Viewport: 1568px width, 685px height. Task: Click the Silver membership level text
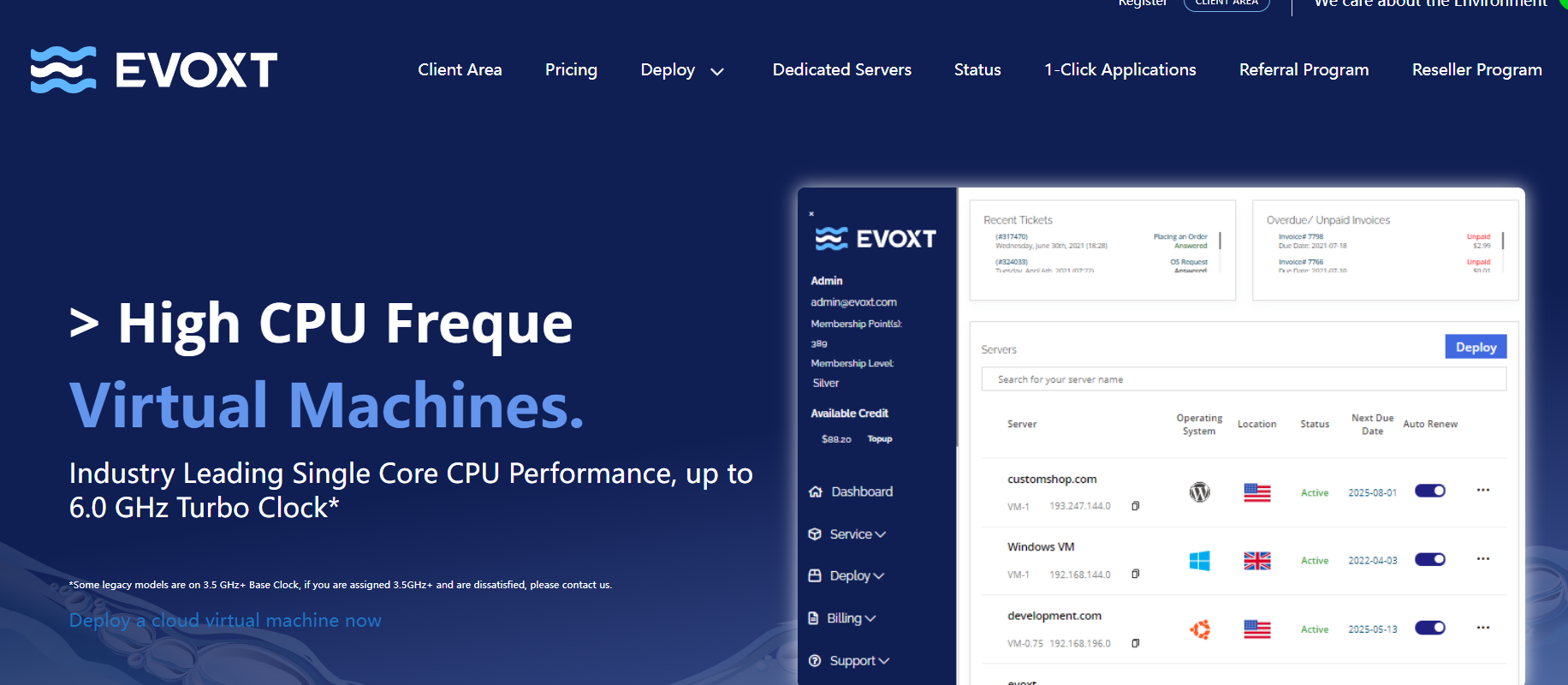tap(826, 384)
